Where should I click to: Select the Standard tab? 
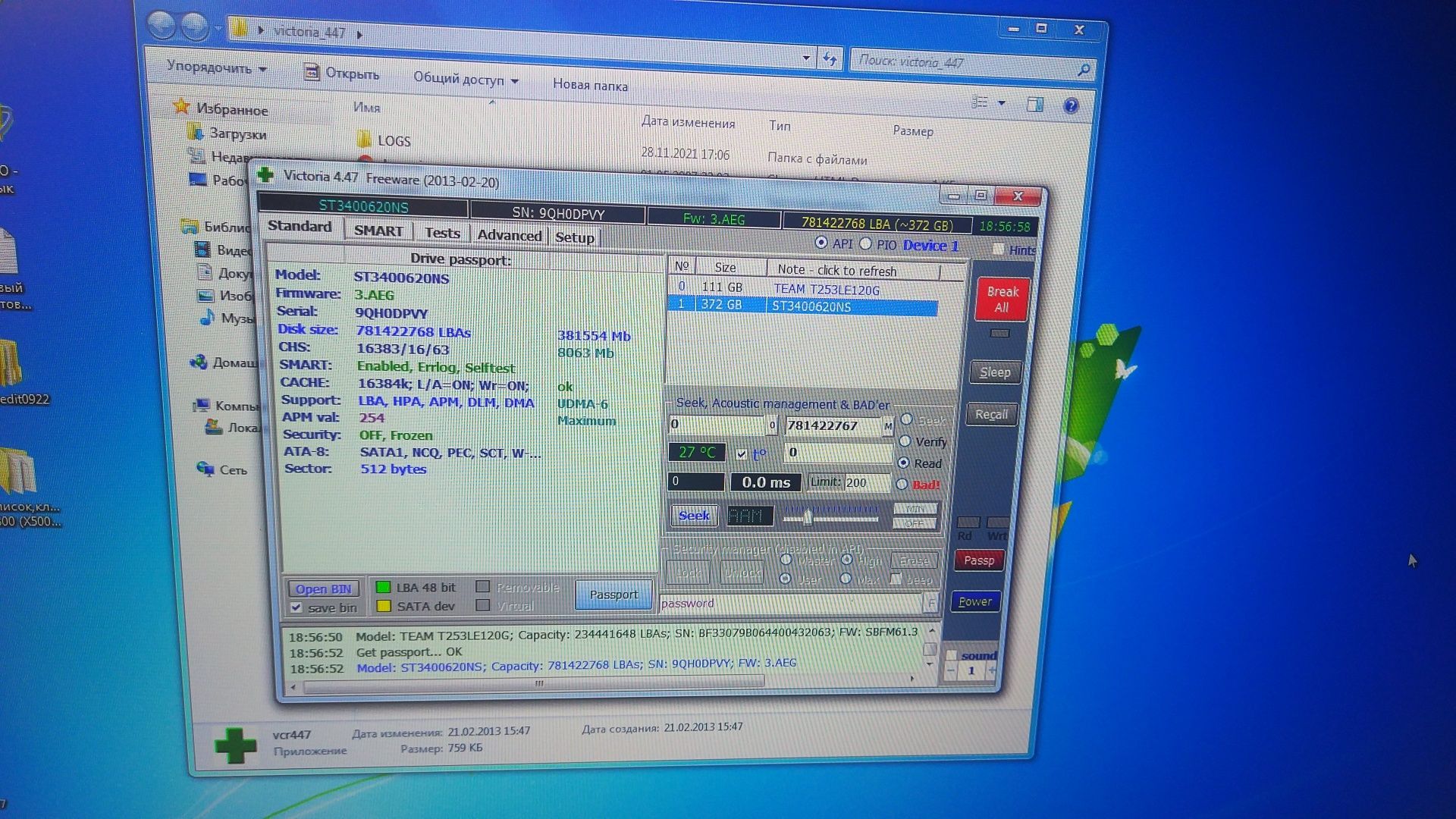point(300,226)
